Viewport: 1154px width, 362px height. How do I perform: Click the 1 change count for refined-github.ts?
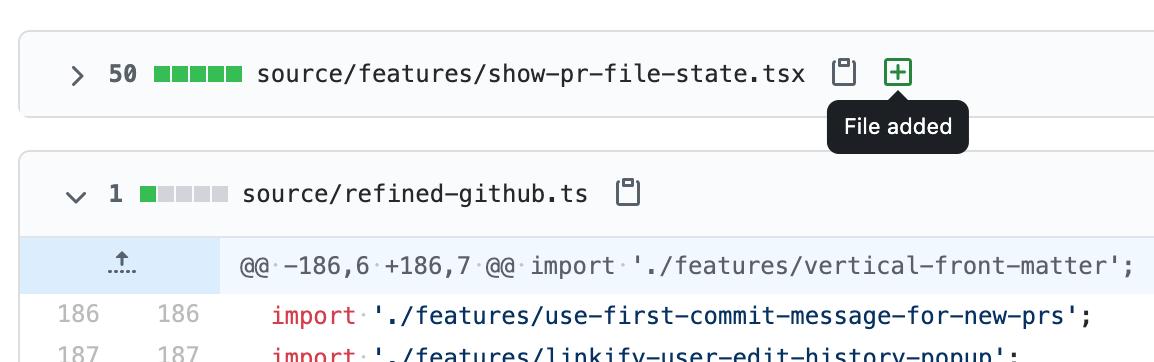click(x=116, y=194)
